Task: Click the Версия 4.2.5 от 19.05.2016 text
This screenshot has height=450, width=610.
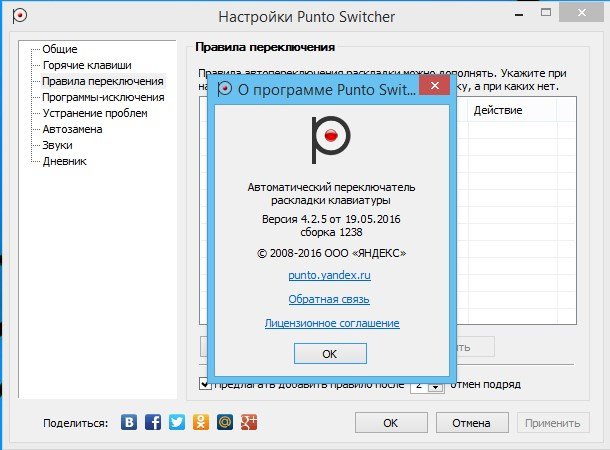Action: tap(331, 219)
